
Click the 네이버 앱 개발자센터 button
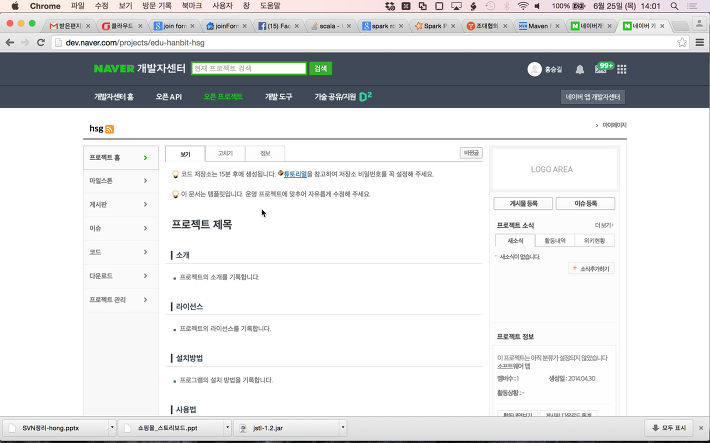pos(593,97)
